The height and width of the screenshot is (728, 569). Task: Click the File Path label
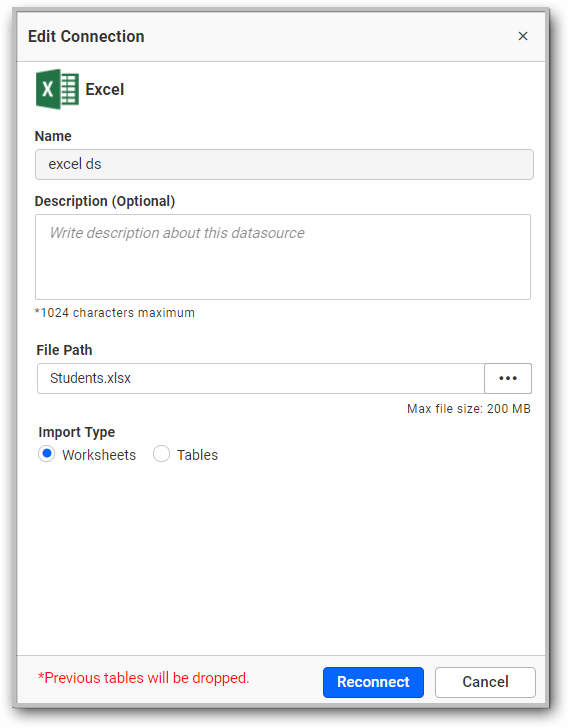coord(64,350)
